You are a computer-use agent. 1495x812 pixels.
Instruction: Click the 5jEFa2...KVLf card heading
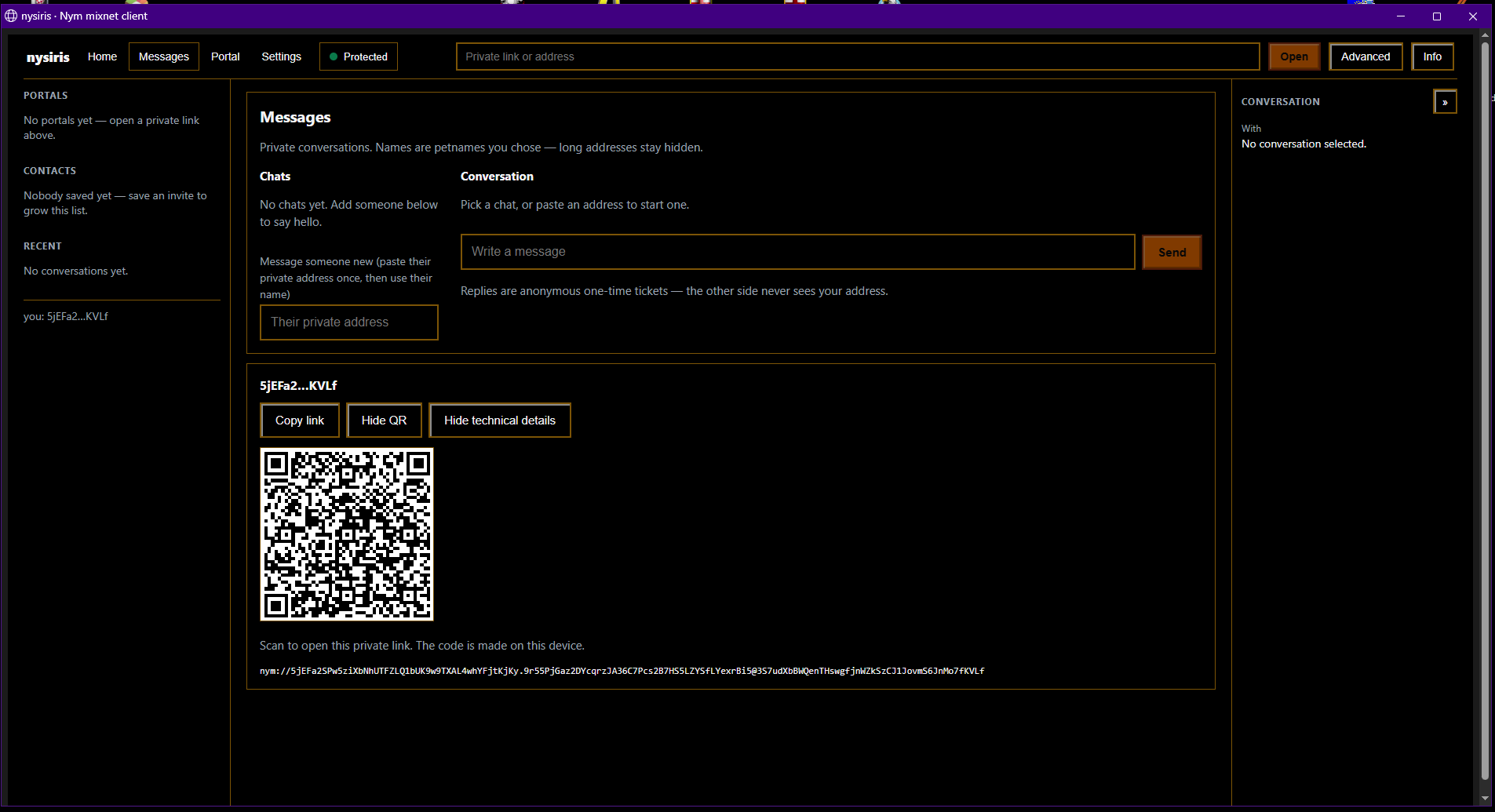click(298, 385)
